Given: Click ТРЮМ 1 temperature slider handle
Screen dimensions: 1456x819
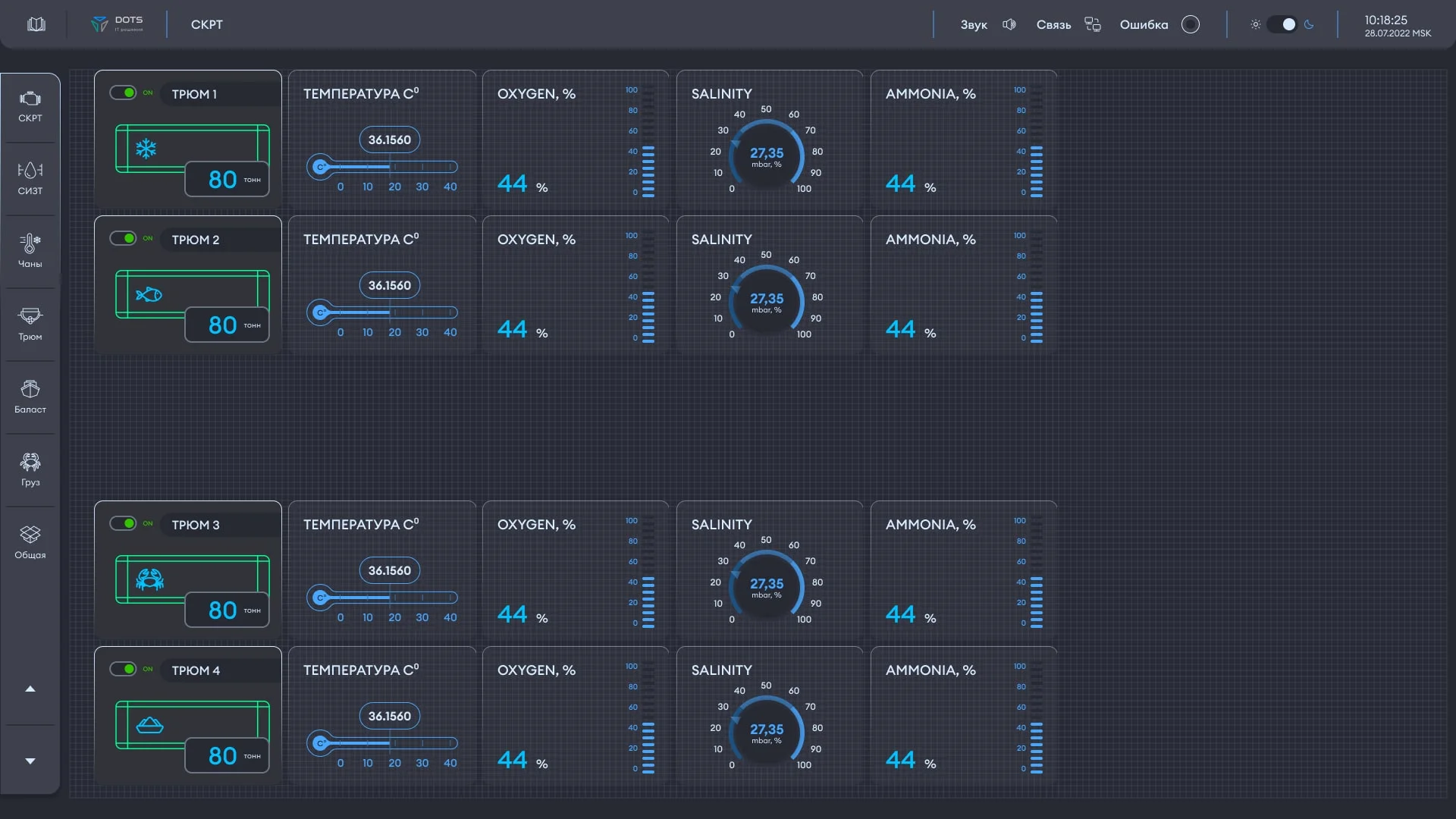Looking at the screenshot, I should [321, 167].
